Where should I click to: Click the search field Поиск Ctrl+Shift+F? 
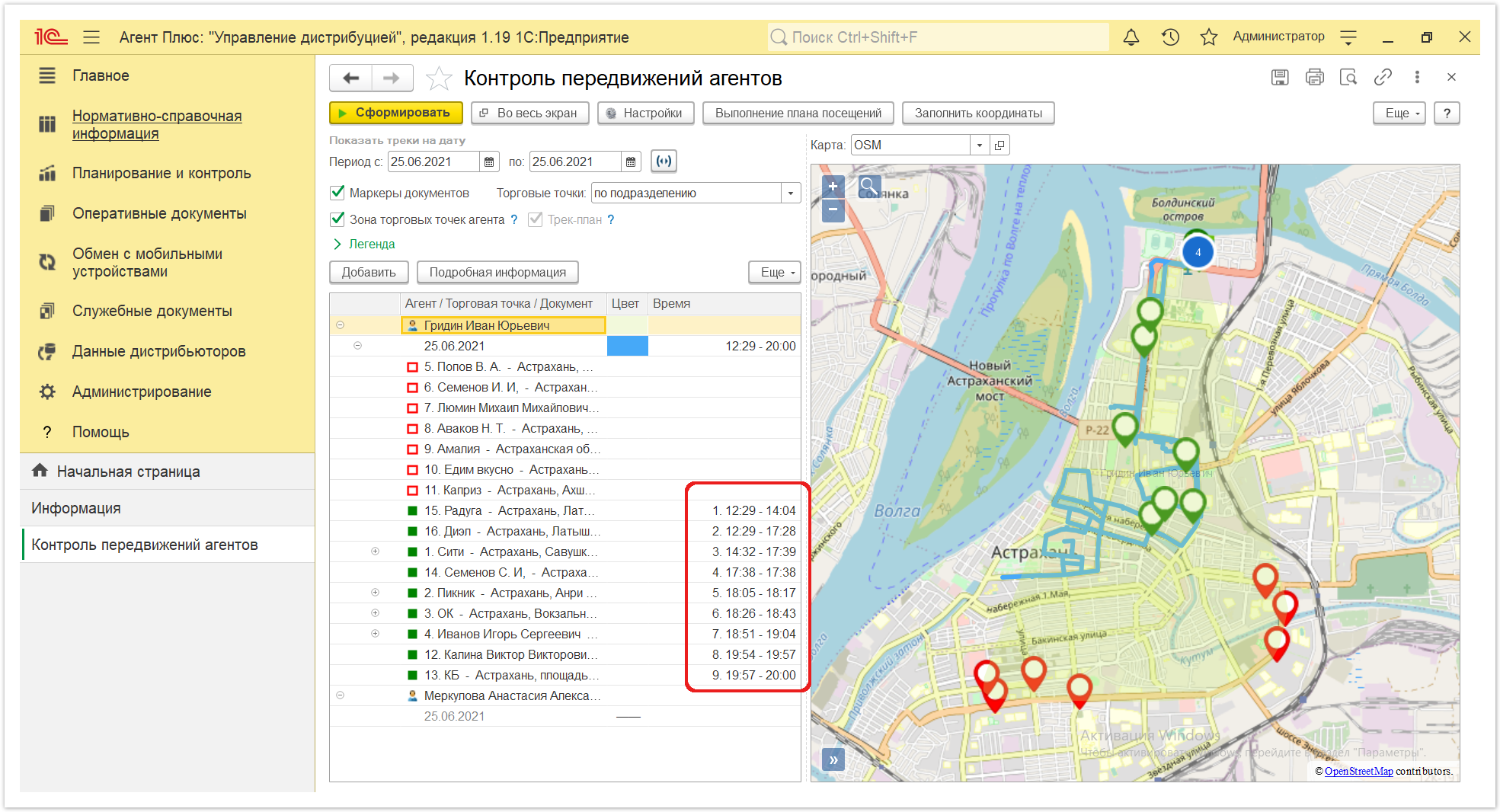[x=939, y=37]
